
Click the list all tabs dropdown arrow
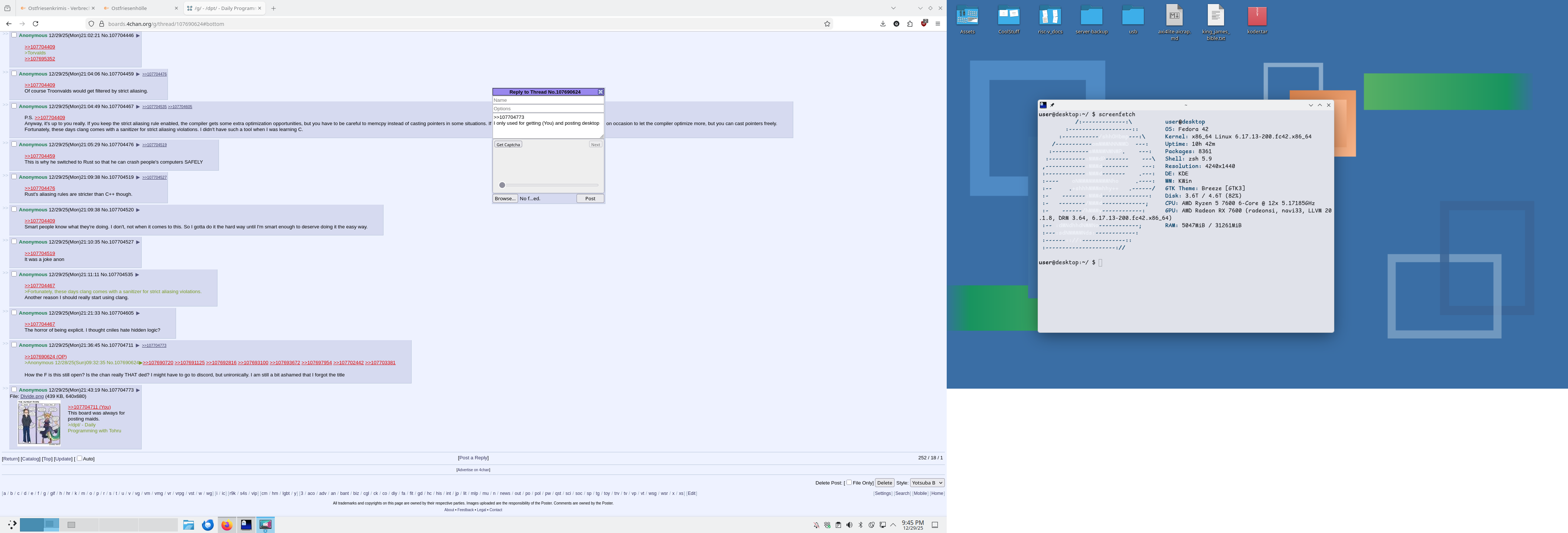click(x=893, y=8)
